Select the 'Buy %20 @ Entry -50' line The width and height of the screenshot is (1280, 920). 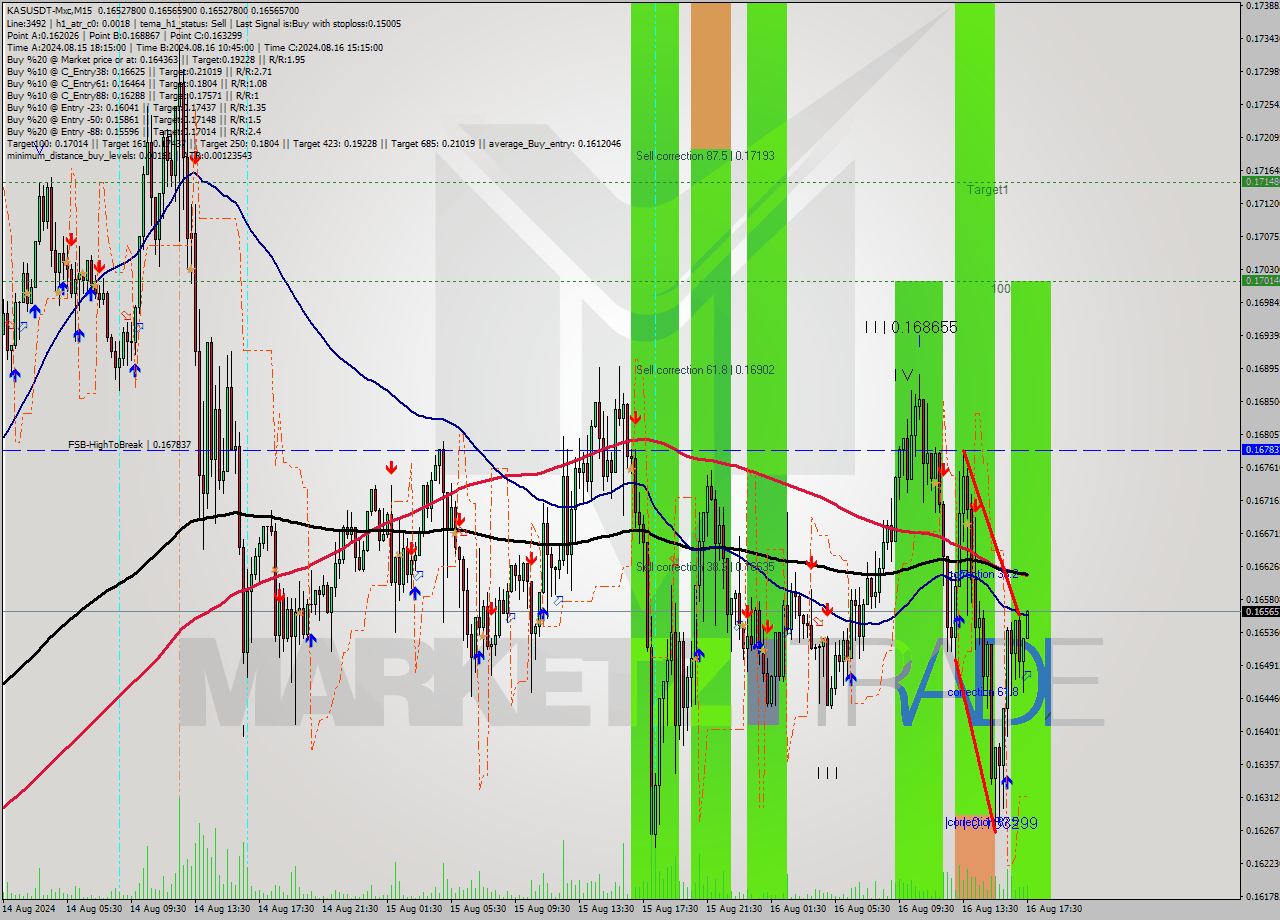133,119
